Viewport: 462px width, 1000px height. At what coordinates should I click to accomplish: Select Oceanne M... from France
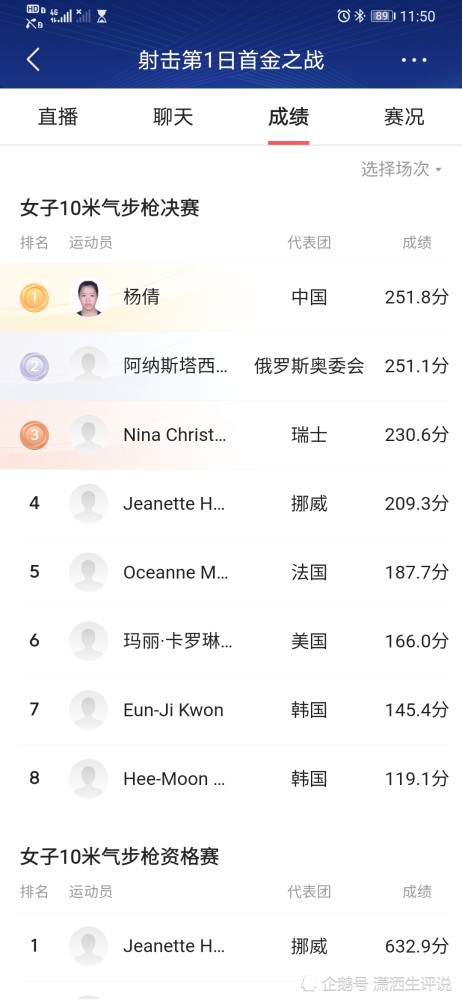(231, 572)
